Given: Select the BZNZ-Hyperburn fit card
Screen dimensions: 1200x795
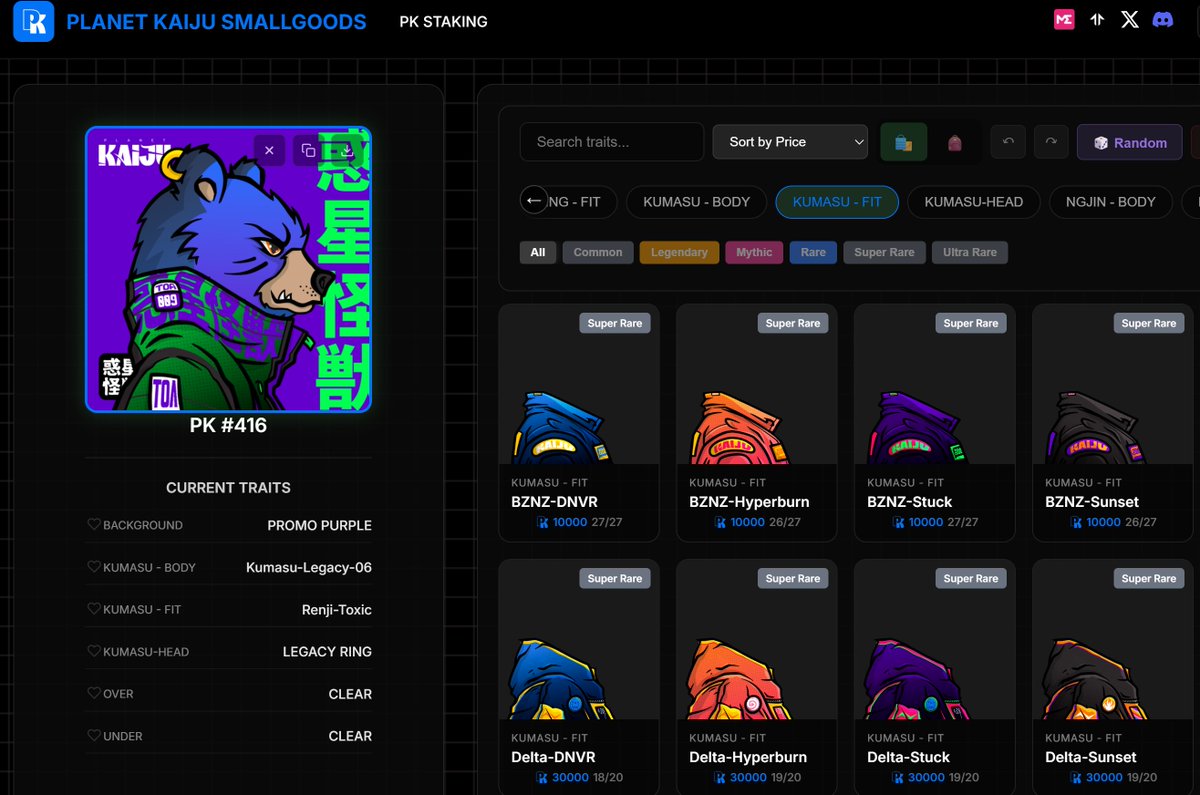Looking at the screenshot, I should [757, 423].
